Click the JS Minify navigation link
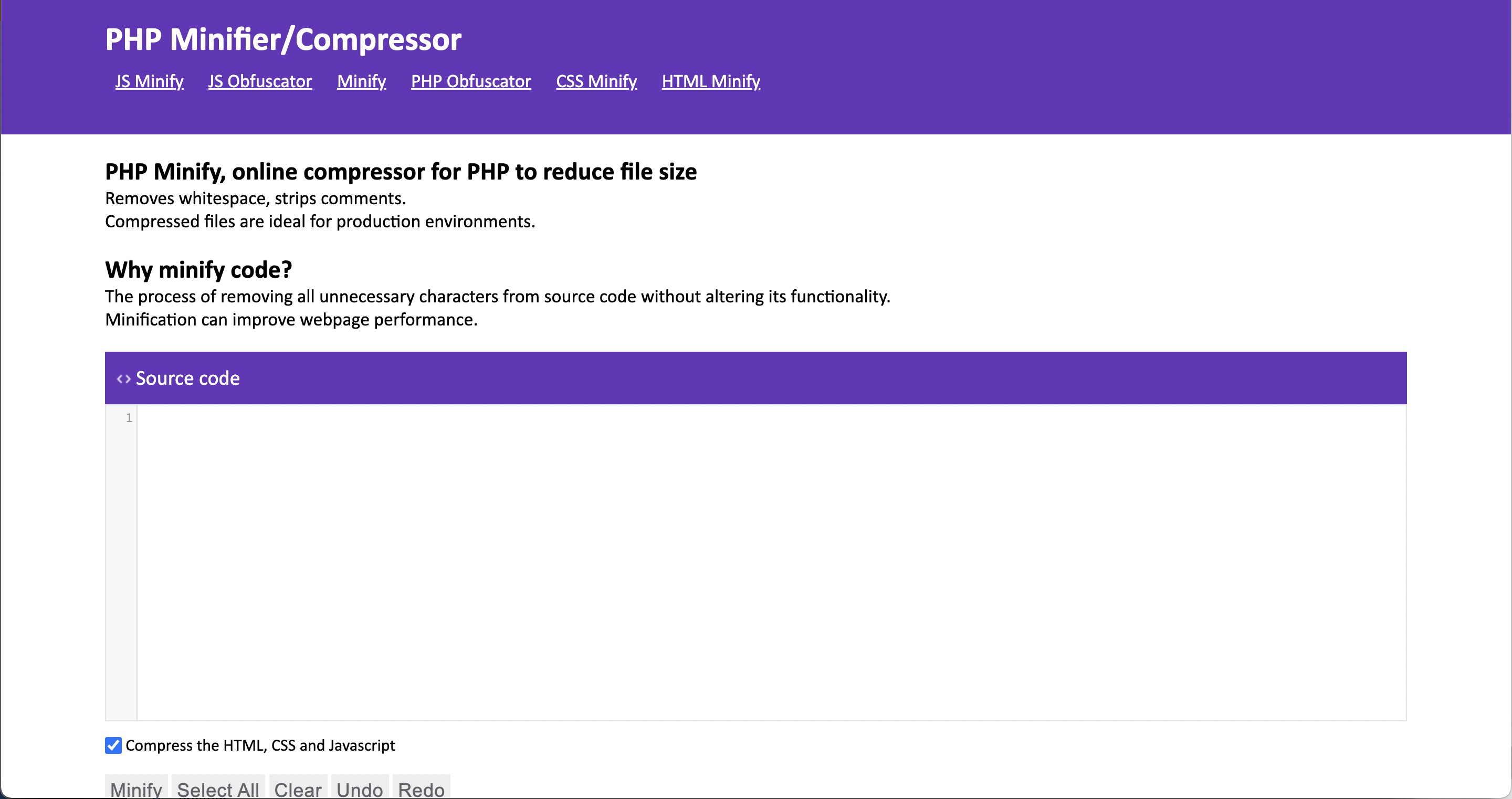Viewport: 1512px width, 799px height. [148, 82]
